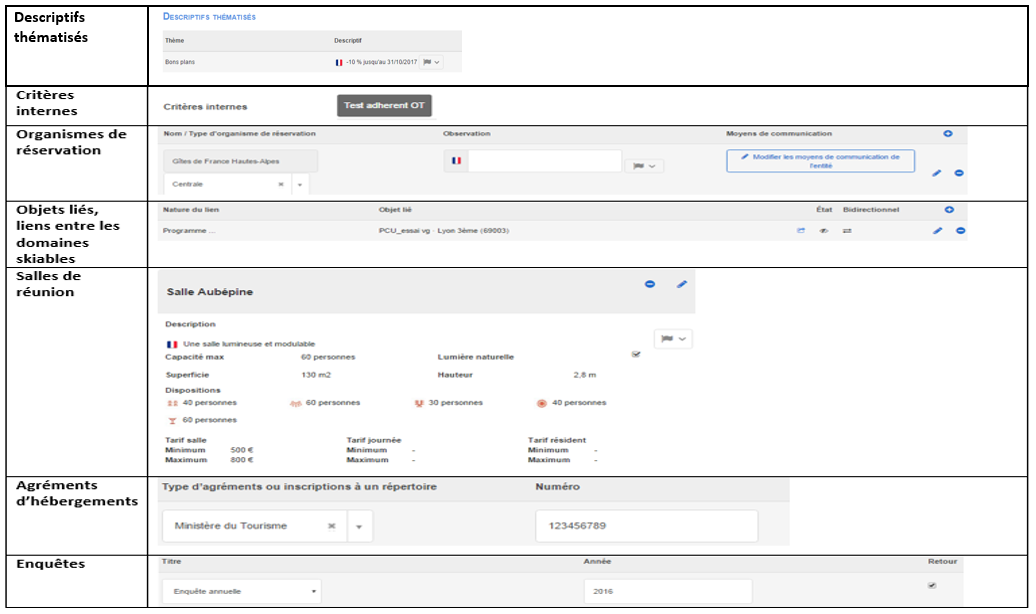Screen dimensions: 1036x614
Task: Edit the Salle Aubépine meeting room
Action: click(x=682, y=284)
